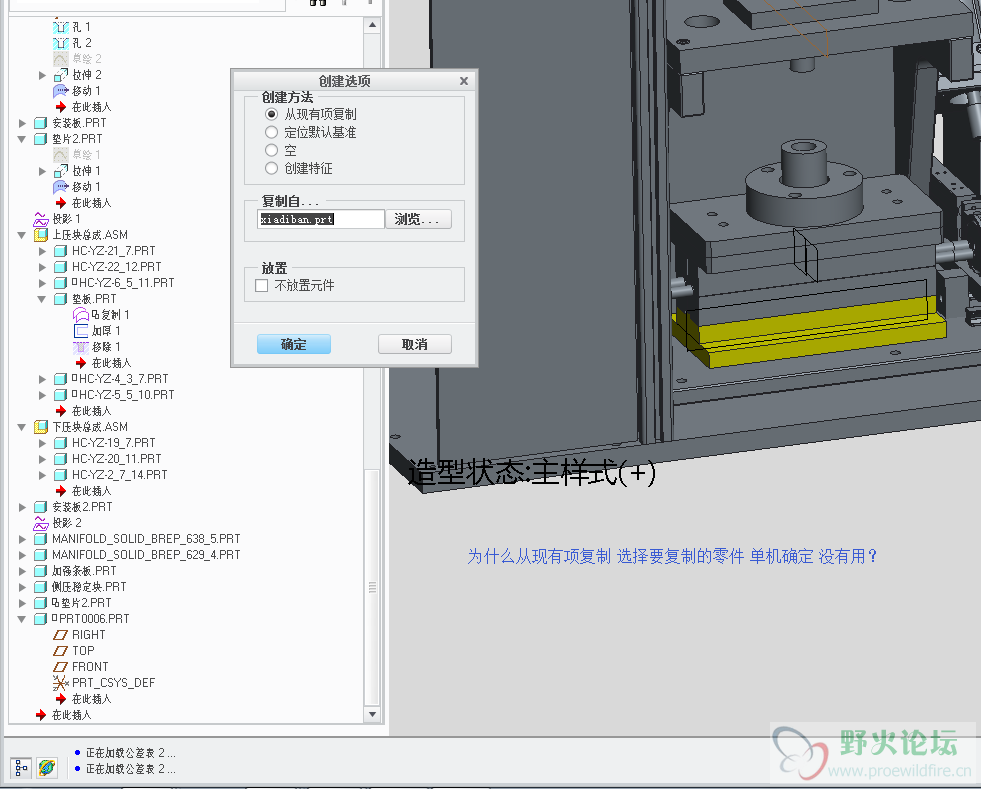The image size is (981, 789).
Task: Click the model tree scroll-down arrow
Action: pyautogui.click(x=372, y=714)
